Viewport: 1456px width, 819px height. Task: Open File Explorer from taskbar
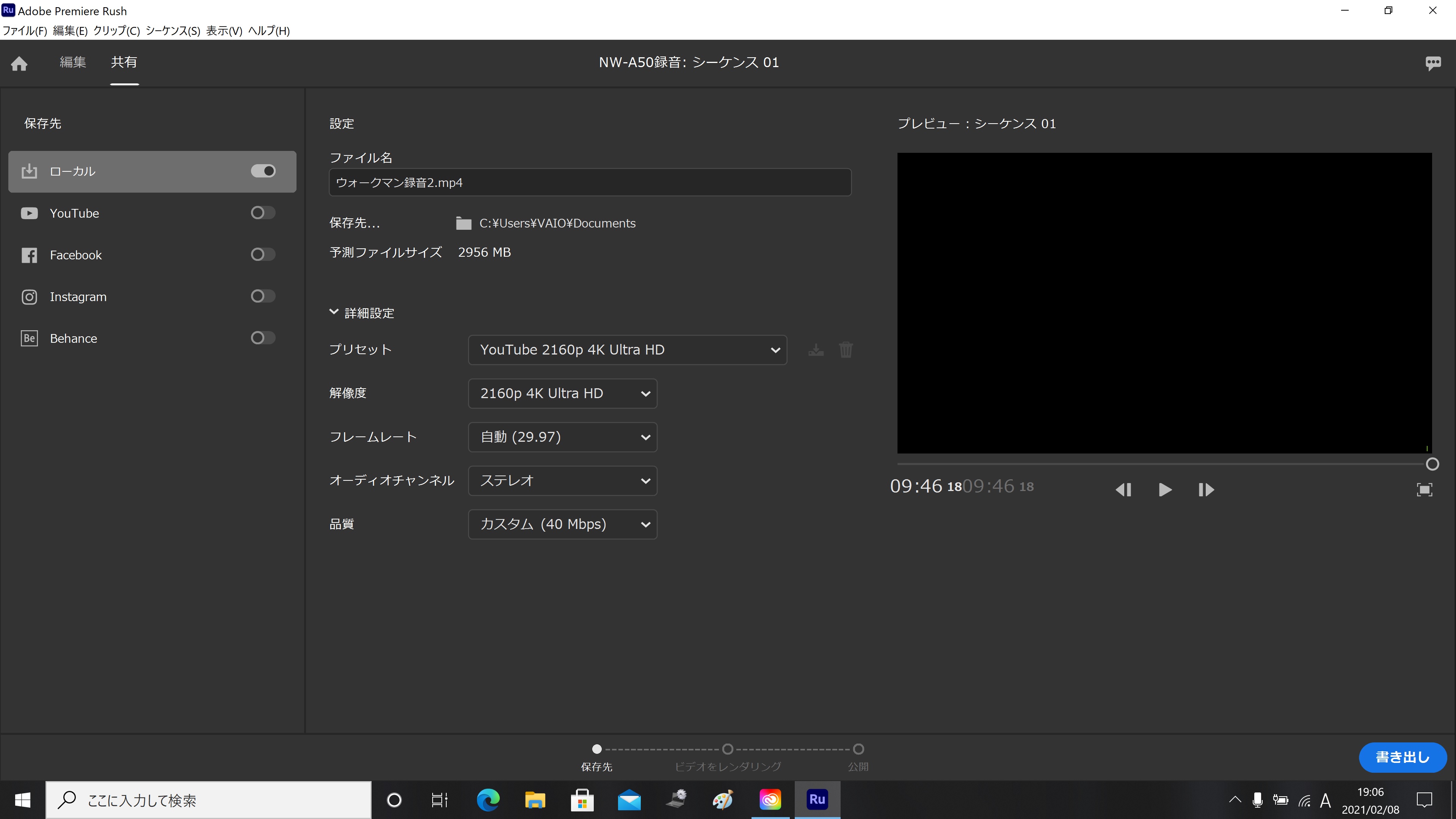[x=535, y=800]
